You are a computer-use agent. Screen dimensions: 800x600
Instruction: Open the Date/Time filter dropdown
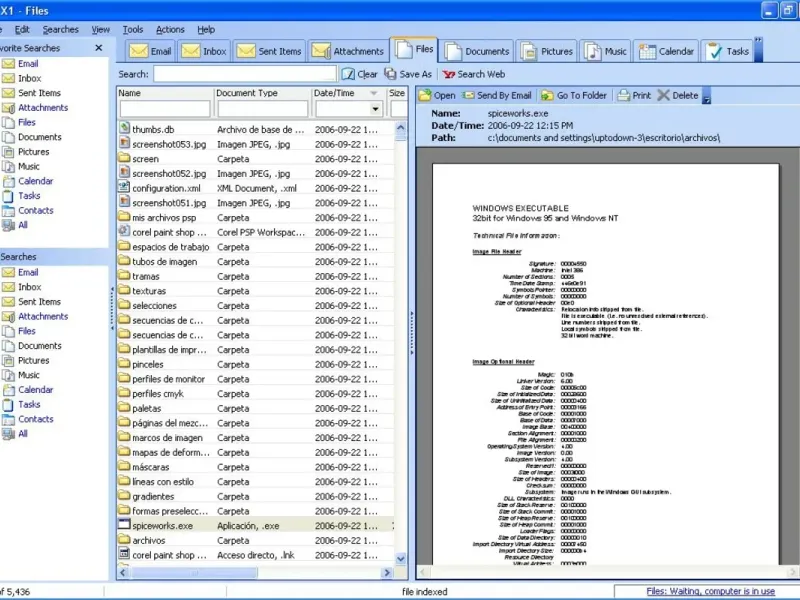click(x=376, y=109)
